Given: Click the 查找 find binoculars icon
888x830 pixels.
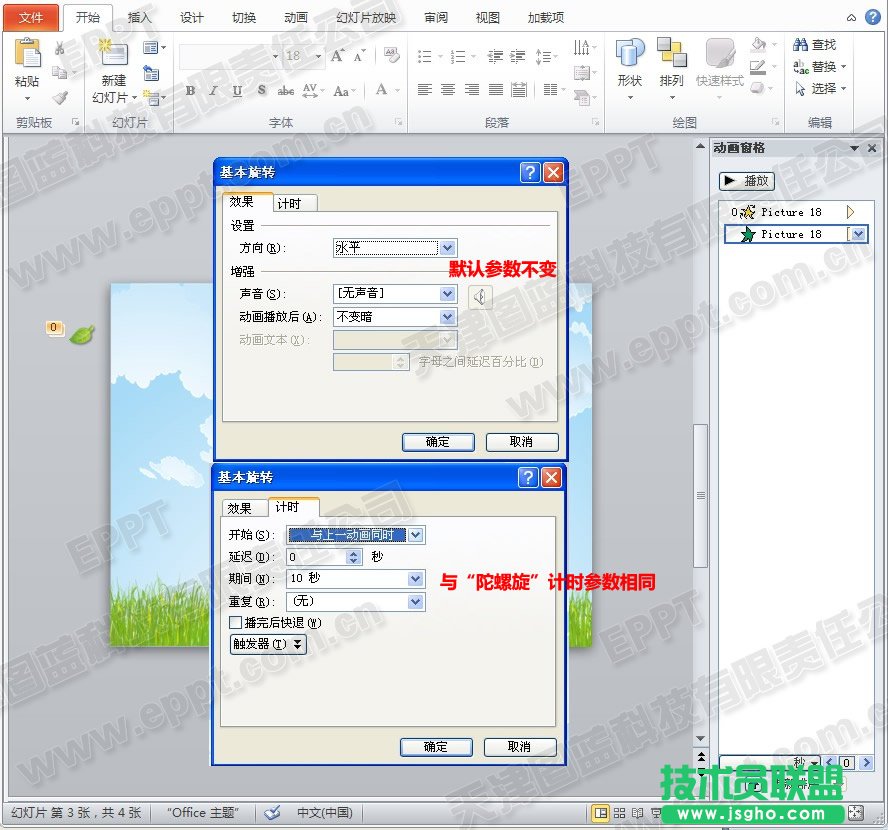Looking at the screenshot, I should [800, 45].
